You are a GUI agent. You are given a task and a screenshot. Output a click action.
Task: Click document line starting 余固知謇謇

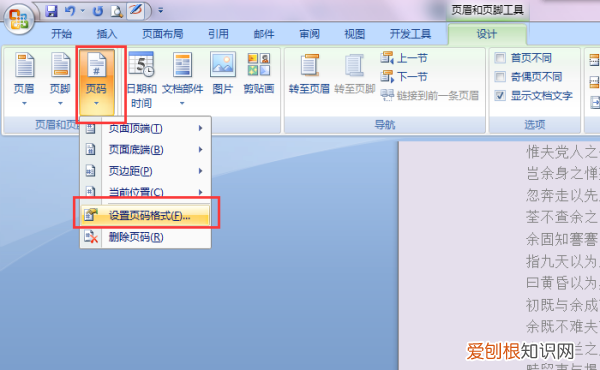562,239
